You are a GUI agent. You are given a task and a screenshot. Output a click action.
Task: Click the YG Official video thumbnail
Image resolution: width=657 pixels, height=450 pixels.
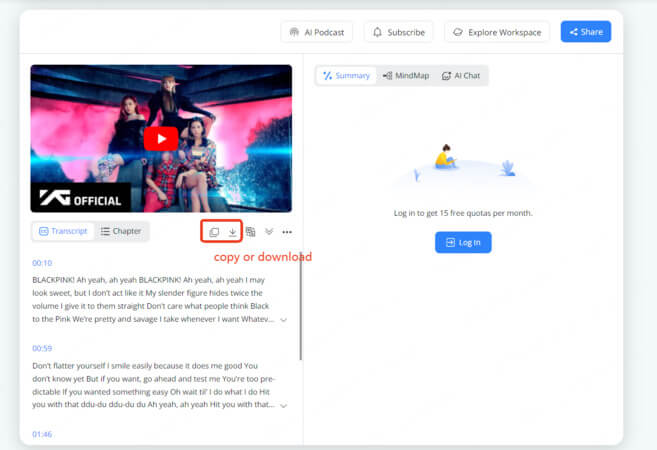[x=161, y=138]
